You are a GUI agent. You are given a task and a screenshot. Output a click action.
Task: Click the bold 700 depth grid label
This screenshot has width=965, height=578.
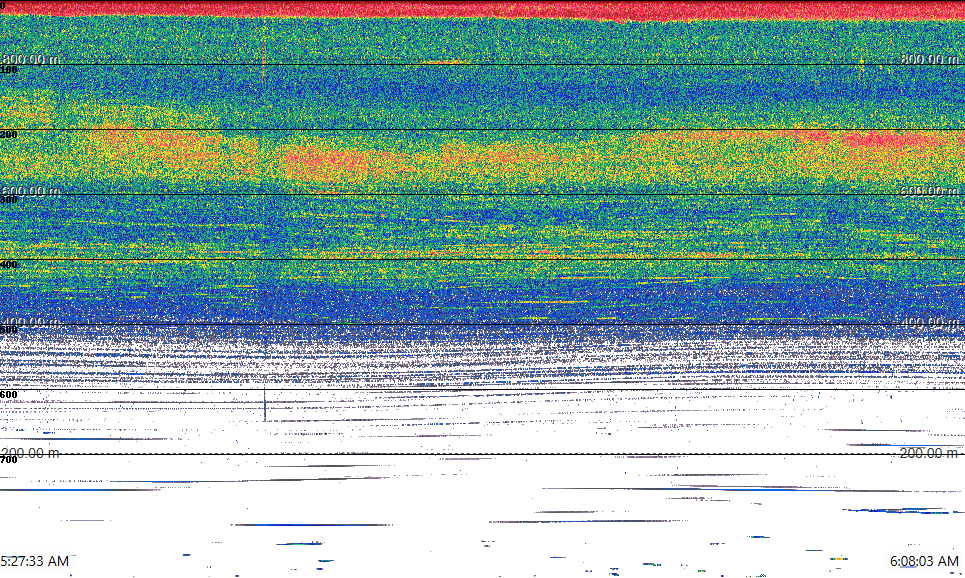[9, 460]
